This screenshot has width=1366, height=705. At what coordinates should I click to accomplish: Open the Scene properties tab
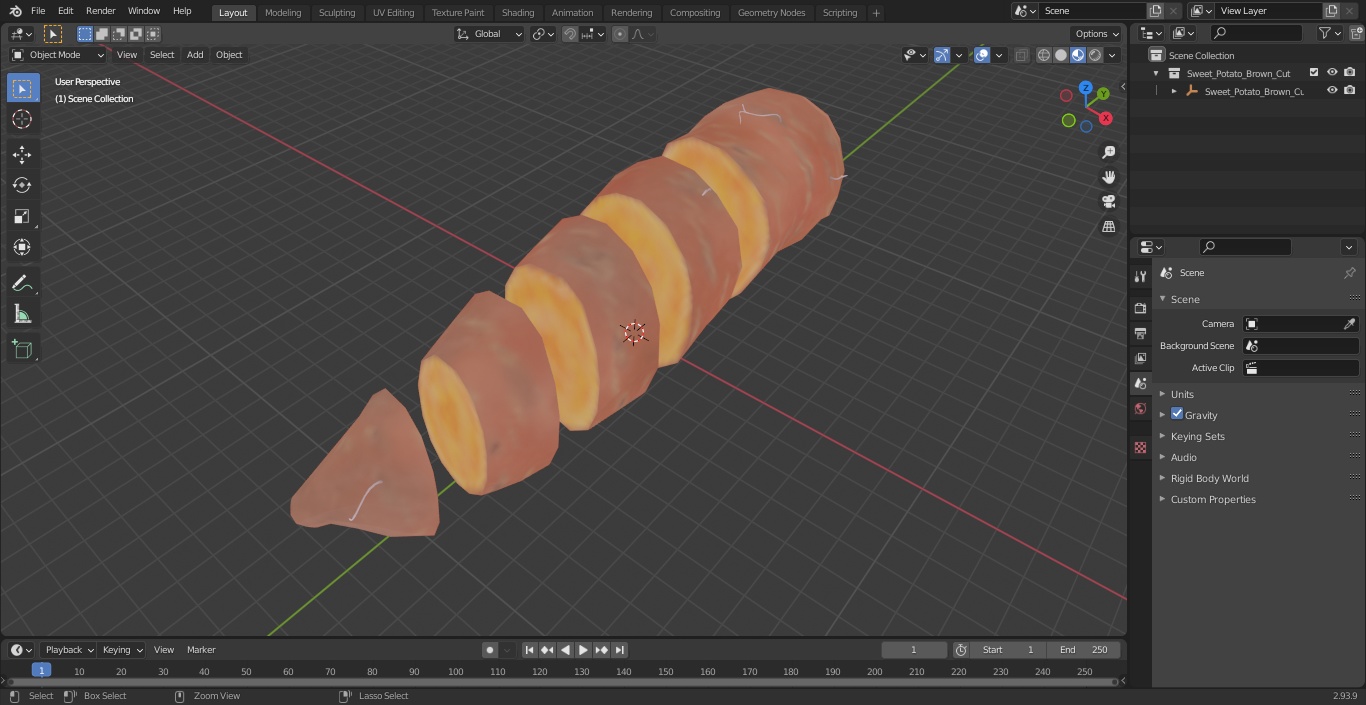point(1140,383)
